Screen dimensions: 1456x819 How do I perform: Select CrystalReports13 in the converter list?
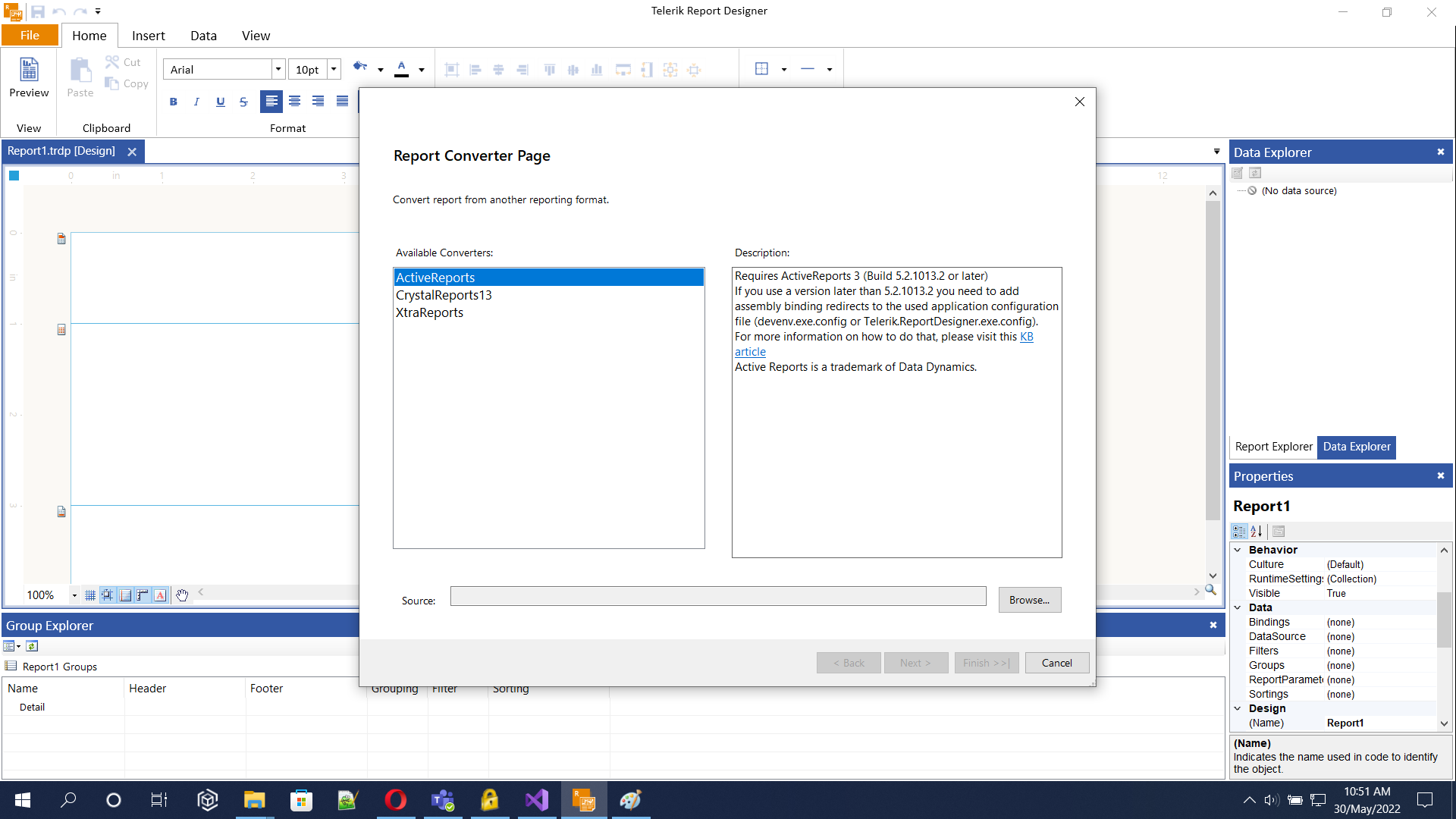click(444, 295)
